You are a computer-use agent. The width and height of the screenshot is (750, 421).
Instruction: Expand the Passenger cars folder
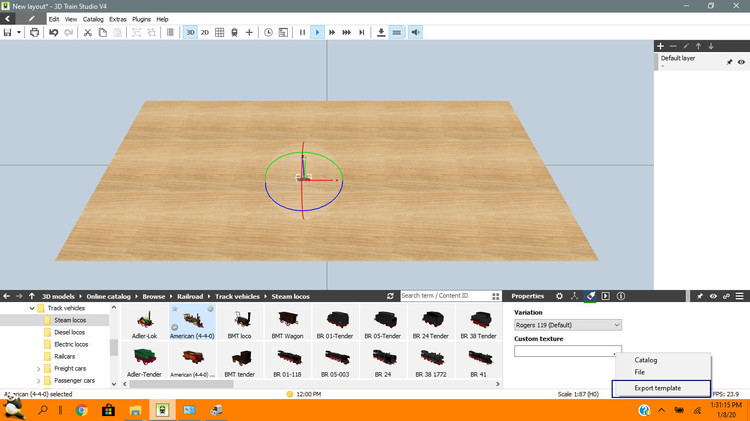click(39, 381)
